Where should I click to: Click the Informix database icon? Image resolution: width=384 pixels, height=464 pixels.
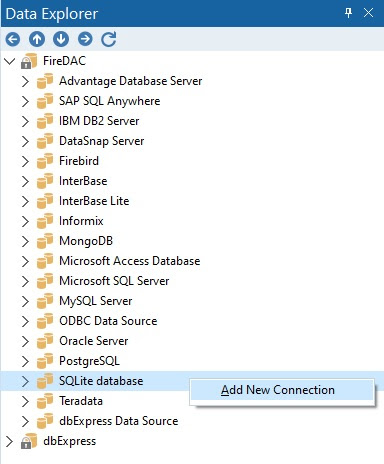click(x=45, y=221)
